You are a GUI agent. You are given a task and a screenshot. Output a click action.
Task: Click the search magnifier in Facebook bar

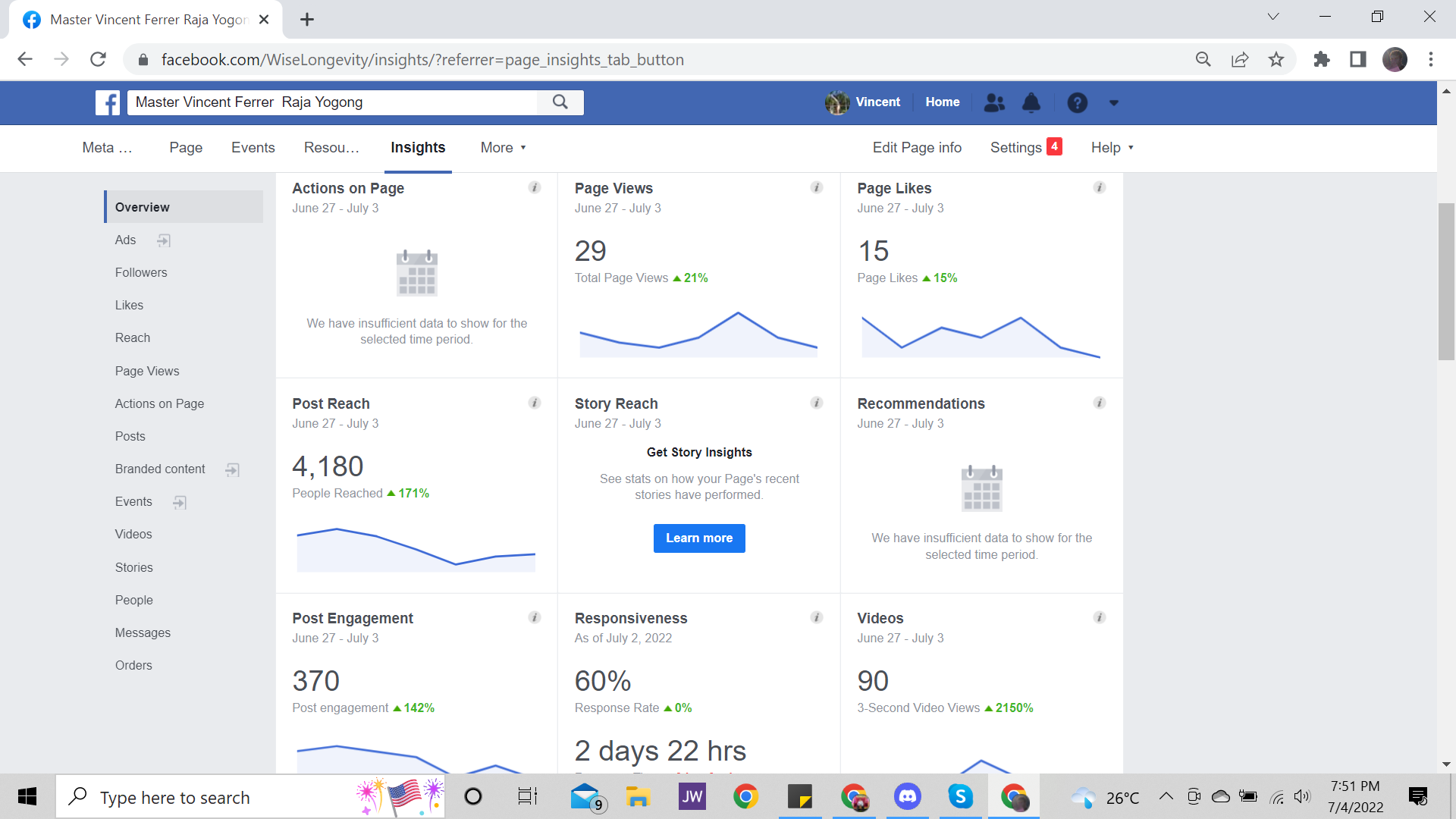pyautogui.click(x=560, y=102)
